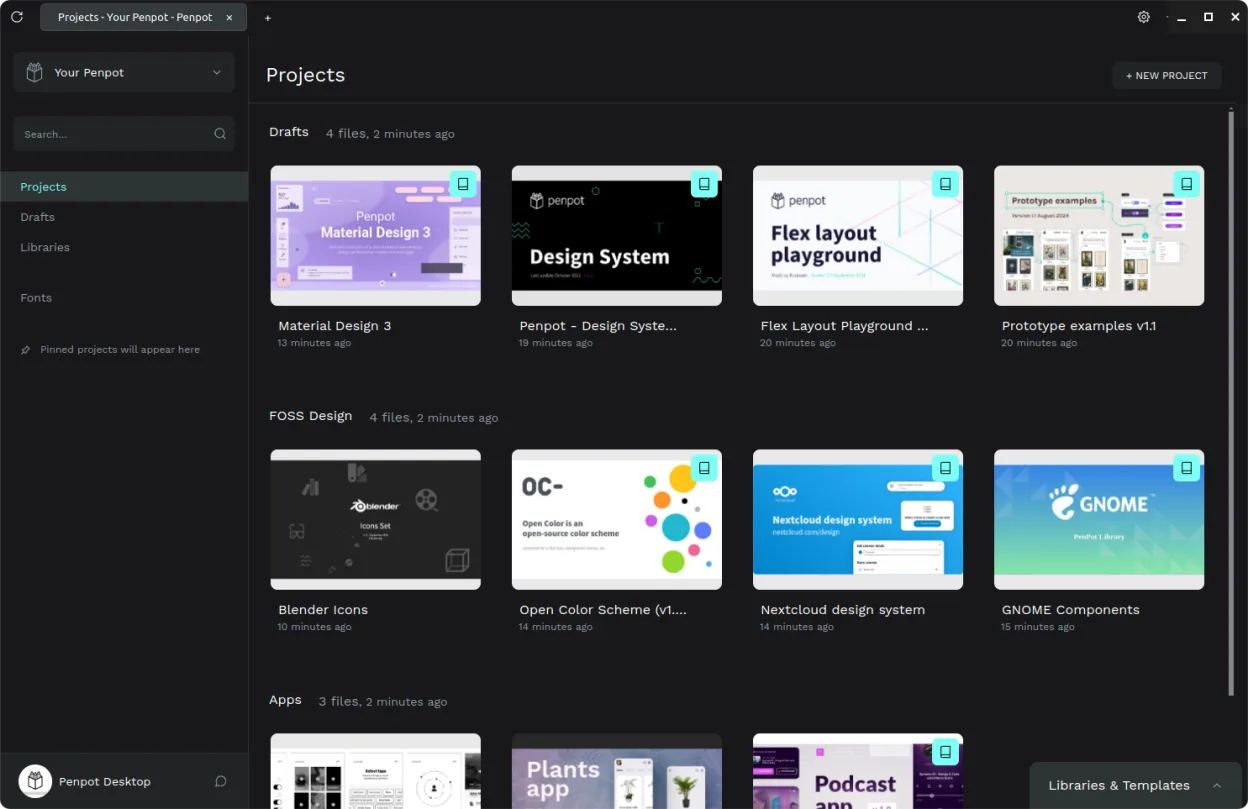The width and height of the screenshot is (1248, 809).
Task: Click '10 minutes ago' under Blender Icons
Action: tap(314, 627)
